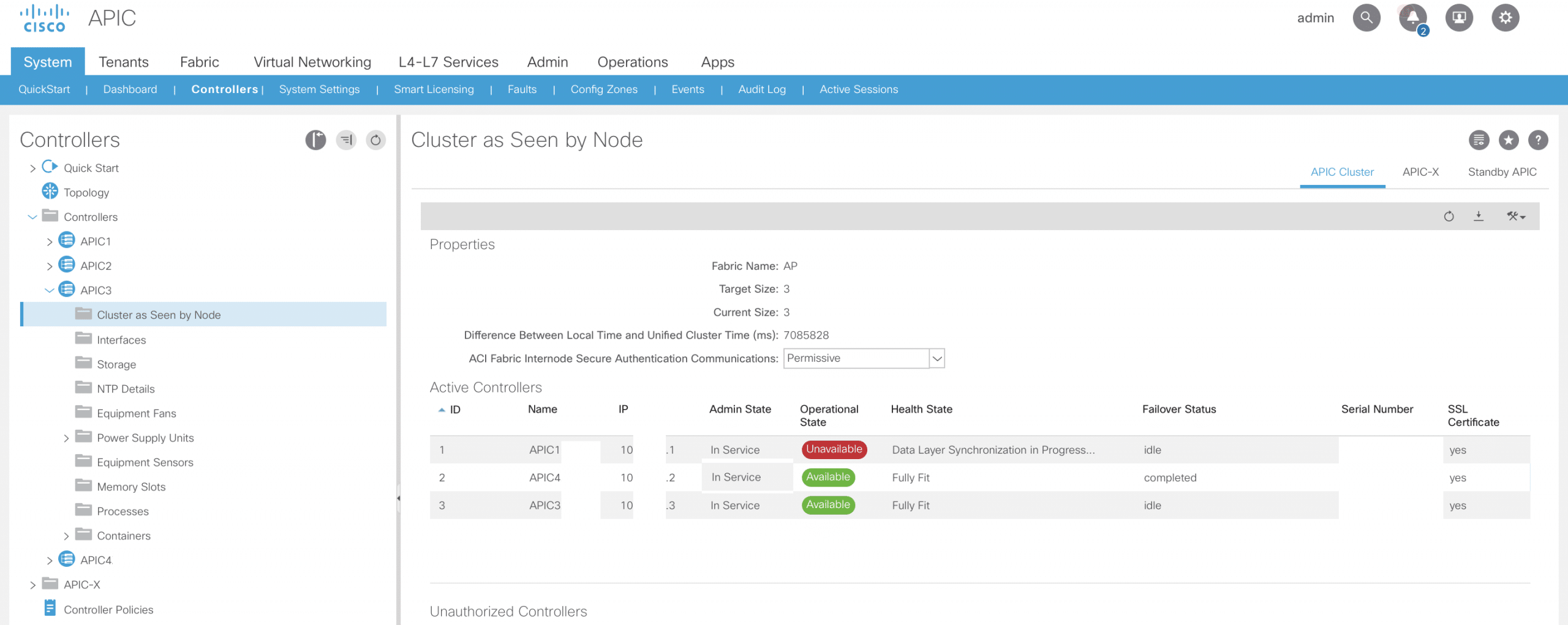Screen dimensions: 1568x625
Task: Expand the APIC4 tree node
Action: (50, 561)
